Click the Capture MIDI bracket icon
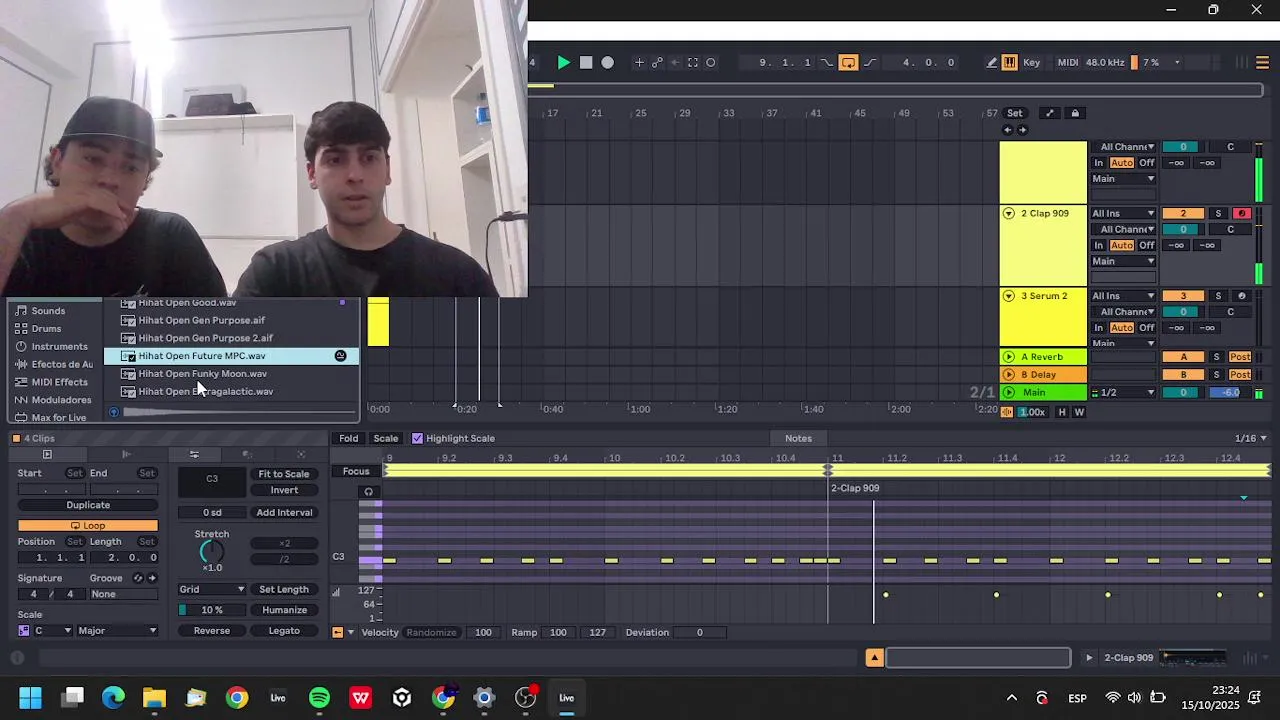 coord(693,62)
